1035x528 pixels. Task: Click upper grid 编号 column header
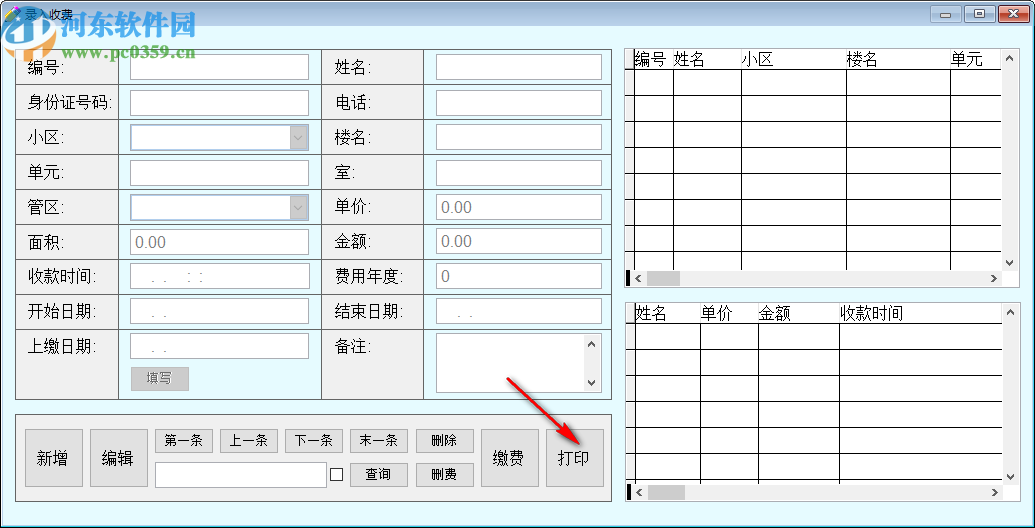(653, 59)
